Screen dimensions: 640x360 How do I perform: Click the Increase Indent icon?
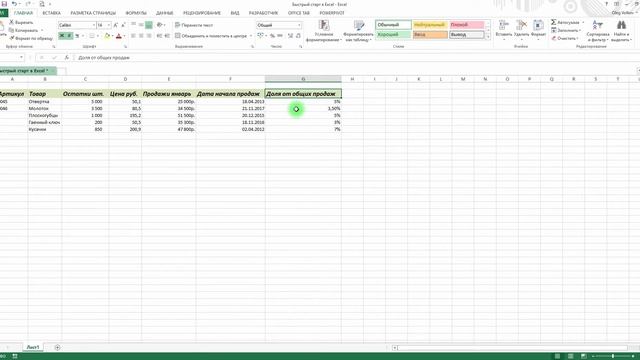coord(167,36)
